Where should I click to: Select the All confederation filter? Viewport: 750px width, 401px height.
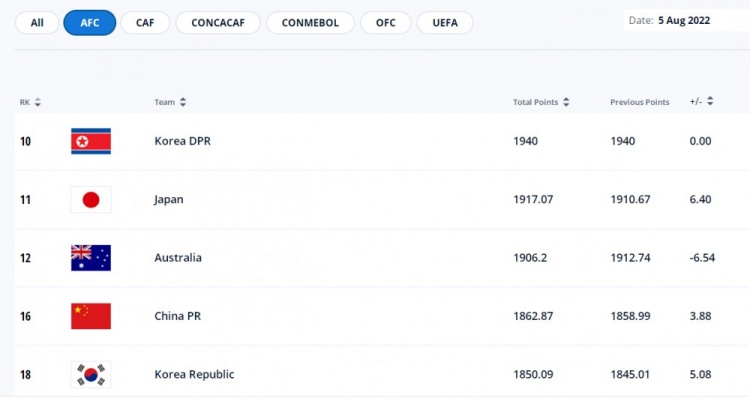37,23
